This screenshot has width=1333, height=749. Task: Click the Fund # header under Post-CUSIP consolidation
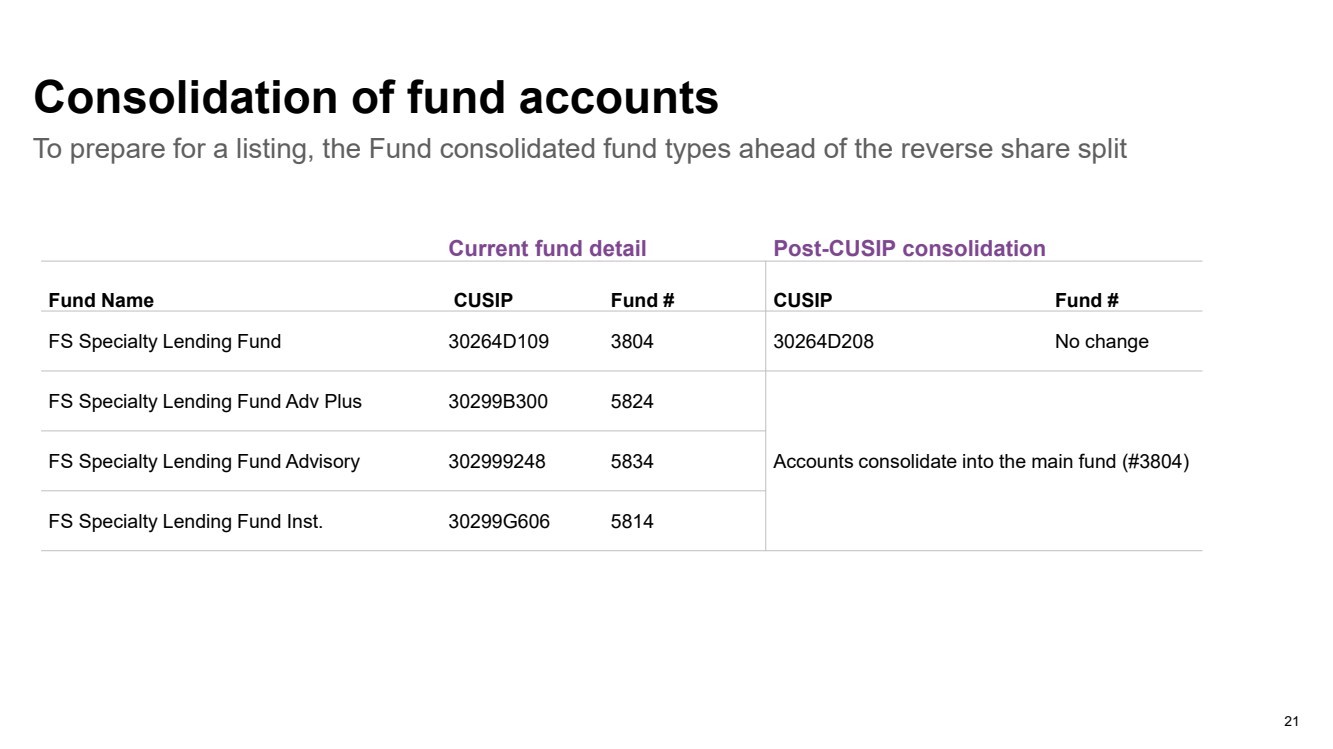tap(1086, 300)
